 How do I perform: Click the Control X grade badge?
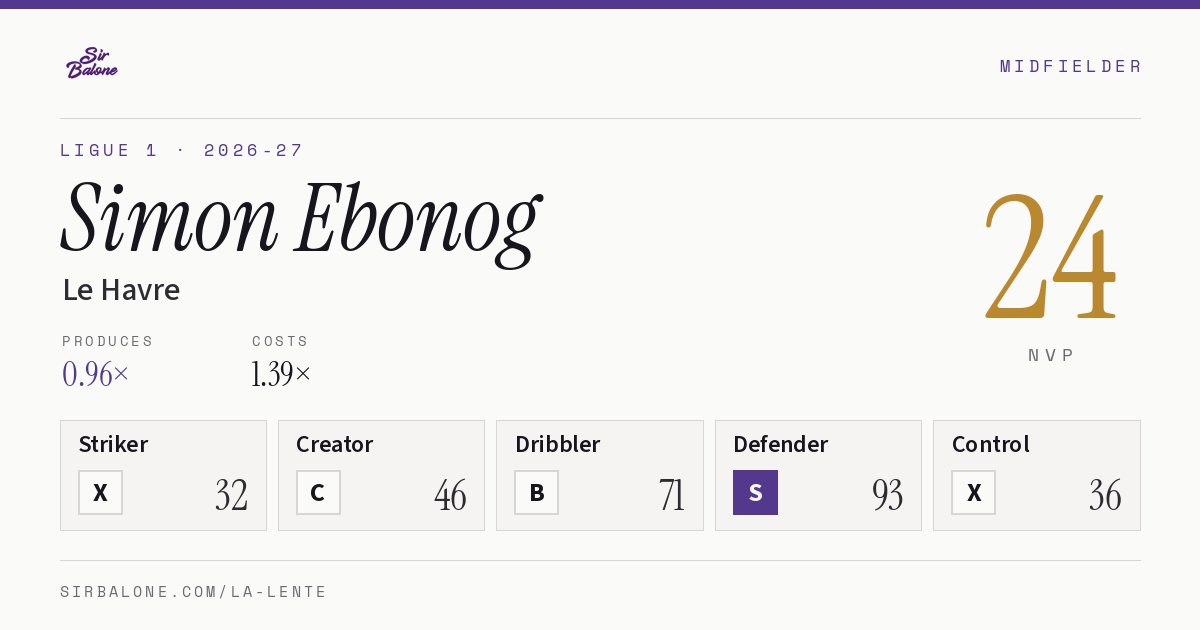(x=973, y=492)
